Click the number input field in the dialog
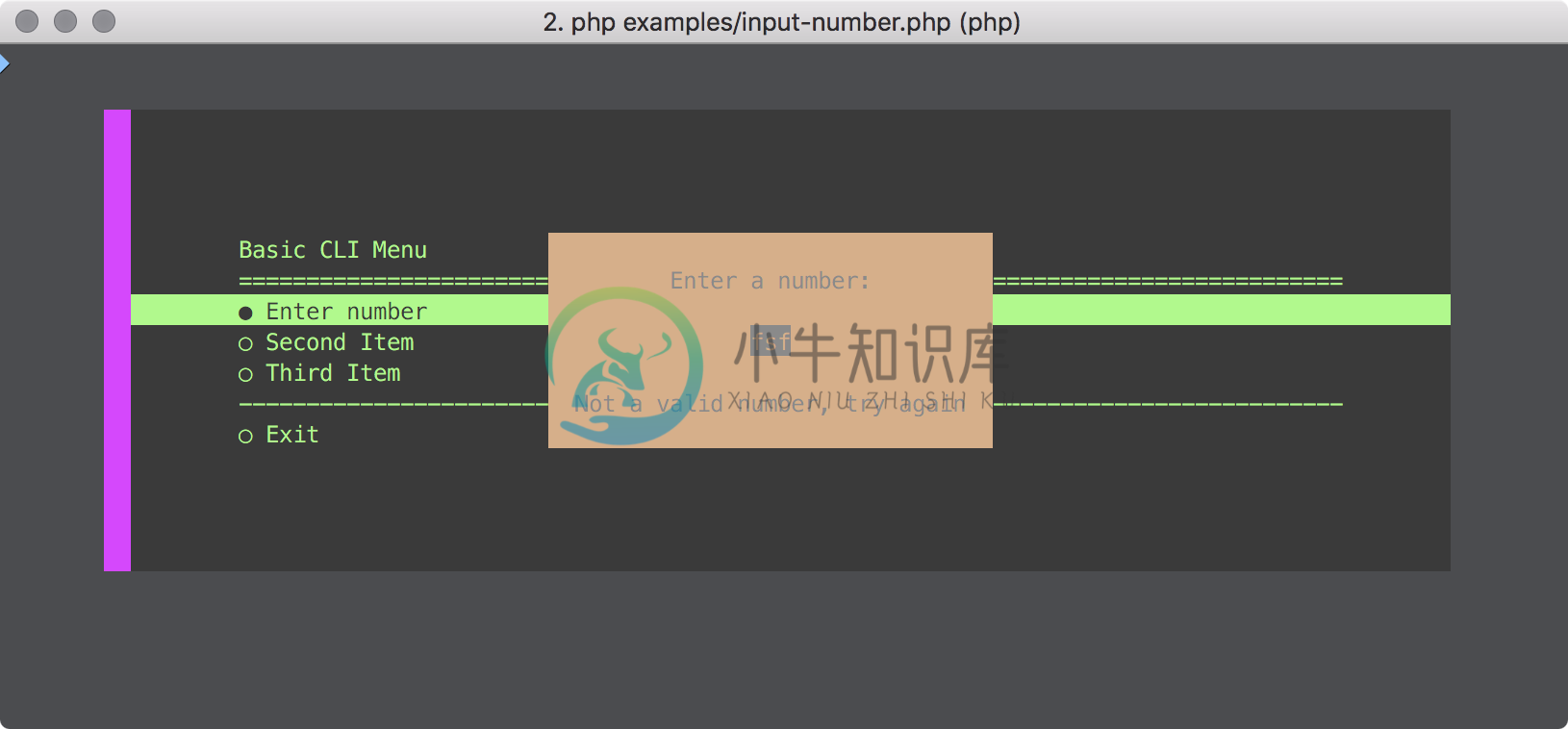 point(771,340)
